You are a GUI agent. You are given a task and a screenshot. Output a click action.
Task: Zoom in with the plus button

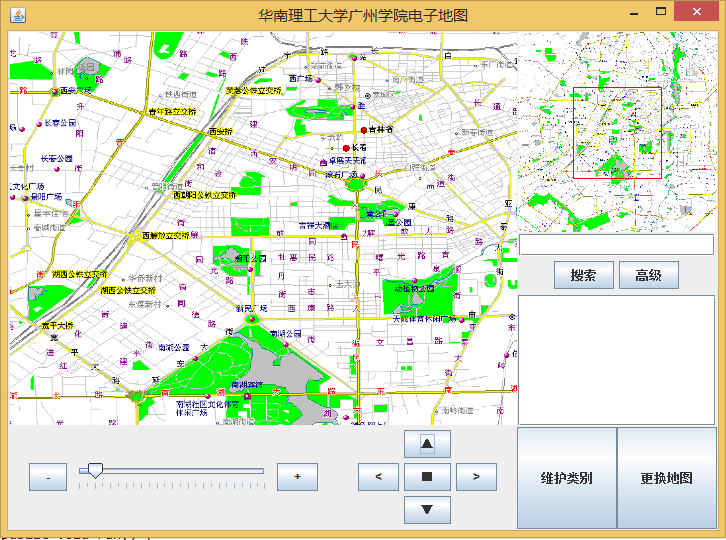[297, 478]
